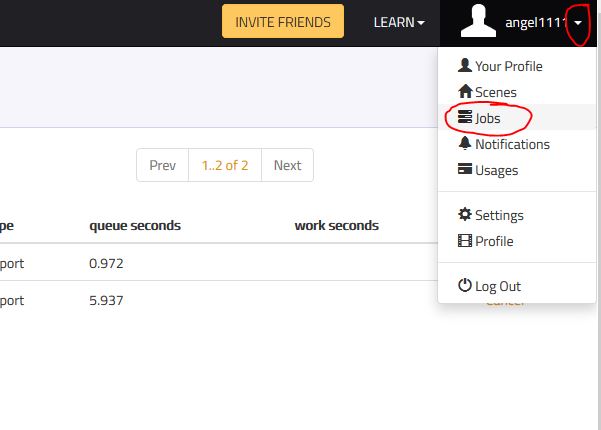Click the INVITE FRIENDS button

[283, 21]
